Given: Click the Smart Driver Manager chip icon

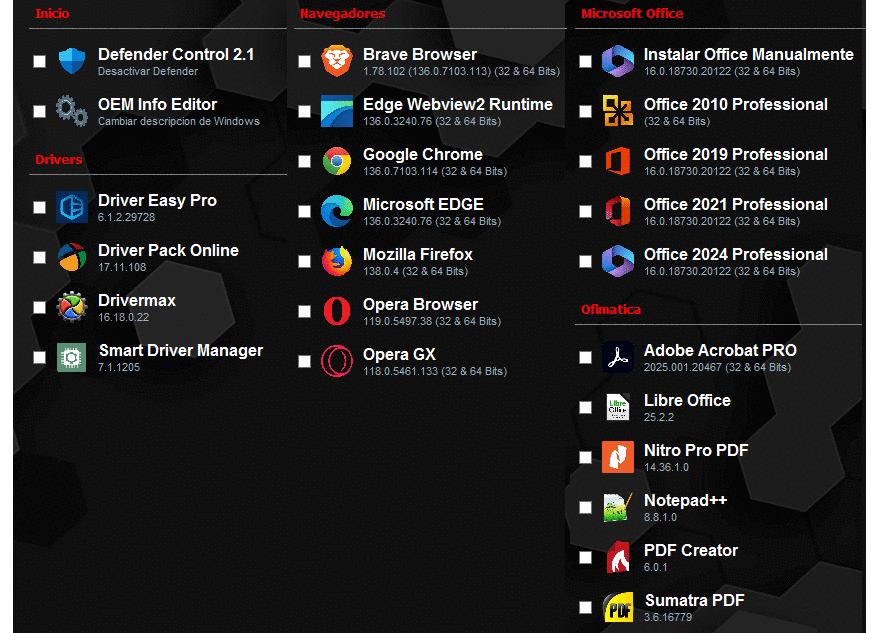Looking at the screenshot, I should 72,357.
